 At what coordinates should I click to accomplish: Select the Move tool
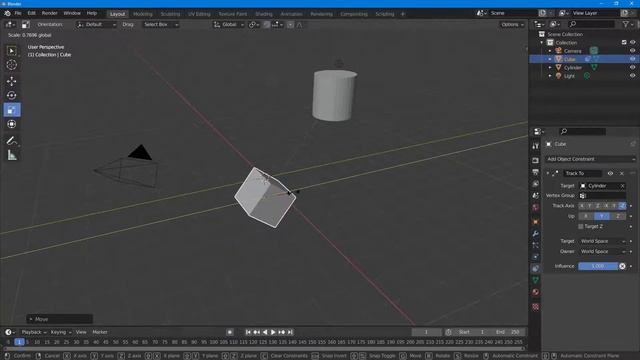pyautogui.click(x=12, y=81)
